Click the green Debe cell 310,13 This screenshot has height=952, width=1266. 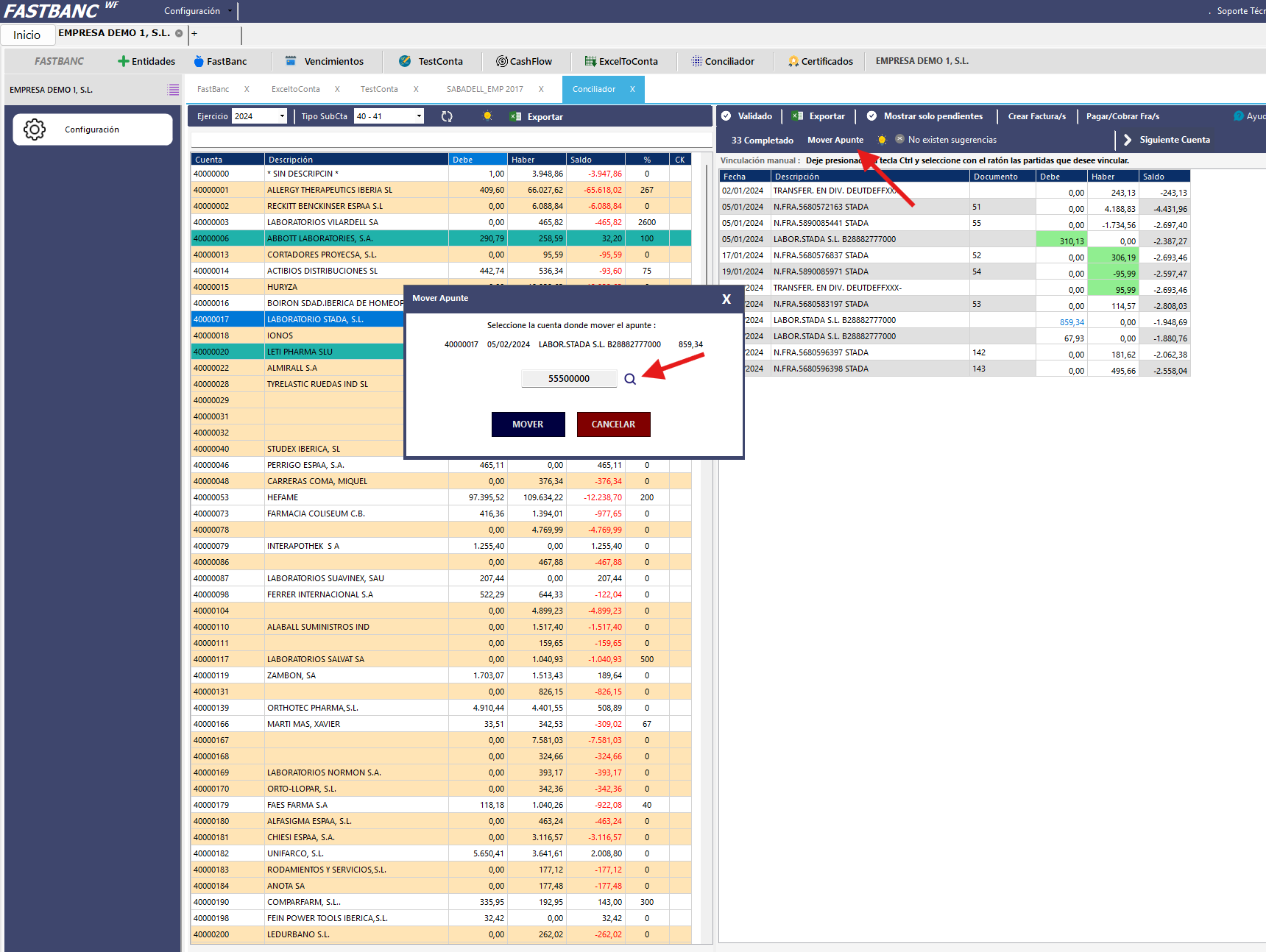[1061, 240]
